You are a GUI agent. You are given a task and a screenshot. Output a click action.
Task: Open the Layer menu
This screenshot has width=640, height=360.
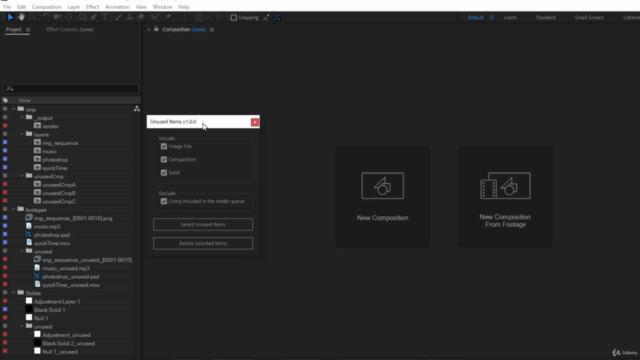click(73, 7)
